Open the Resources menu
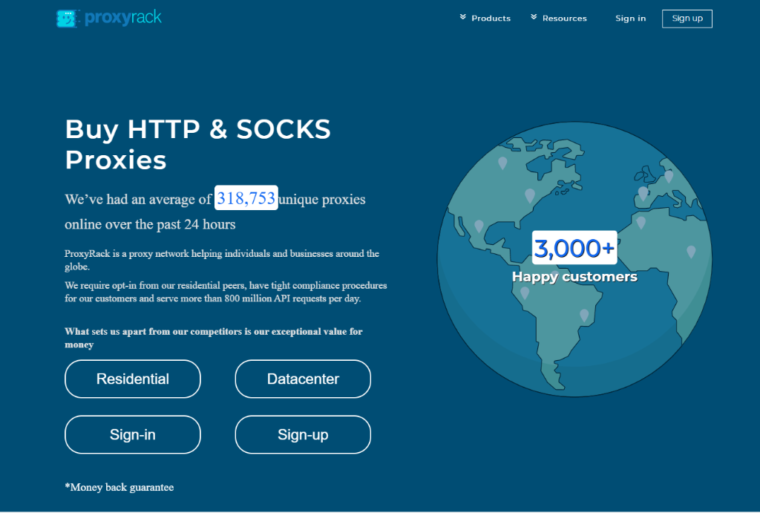Screen dimensions: 760x513 (x=564, y=18)
